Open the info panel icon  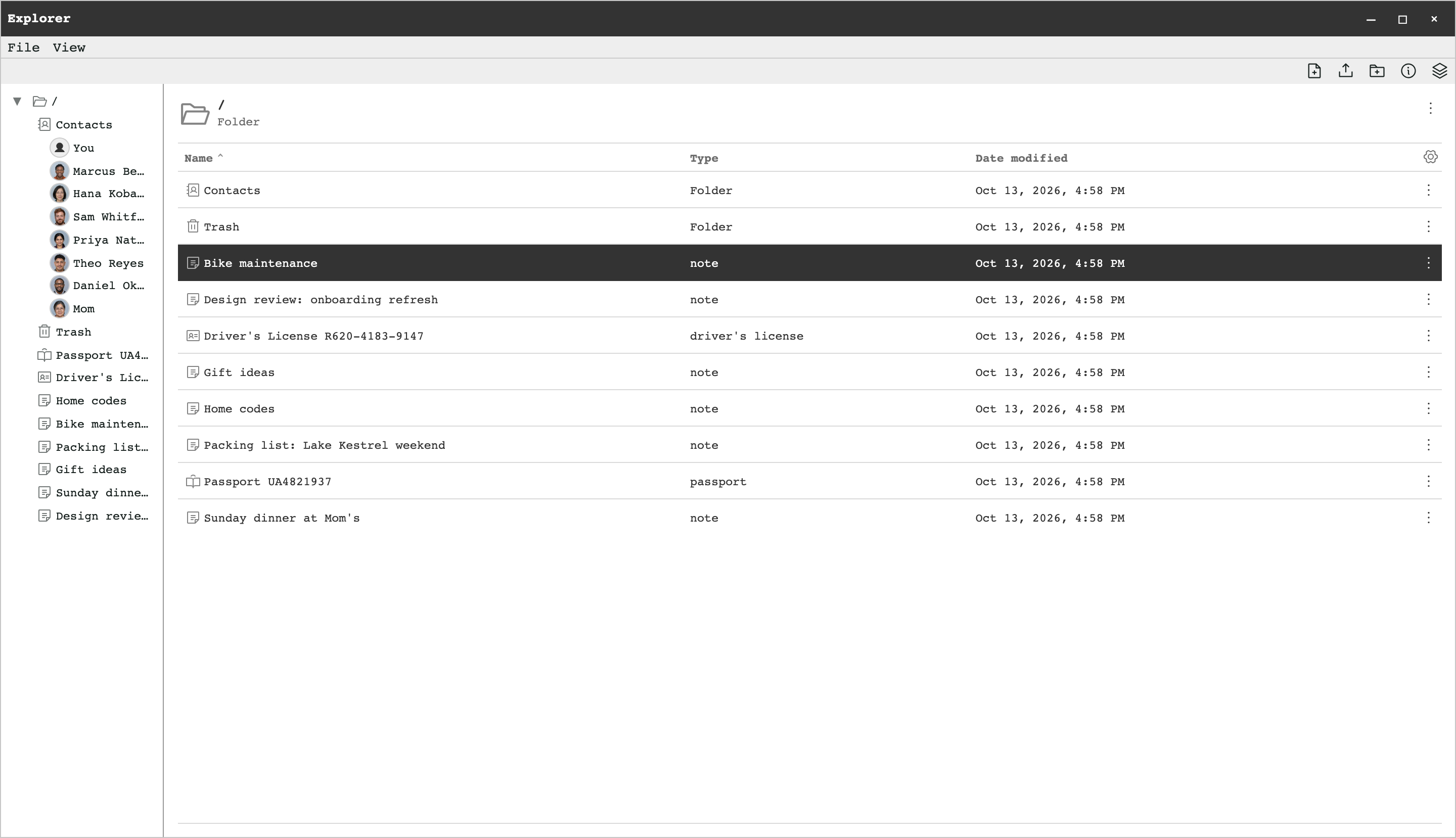tap(1408, 71)
